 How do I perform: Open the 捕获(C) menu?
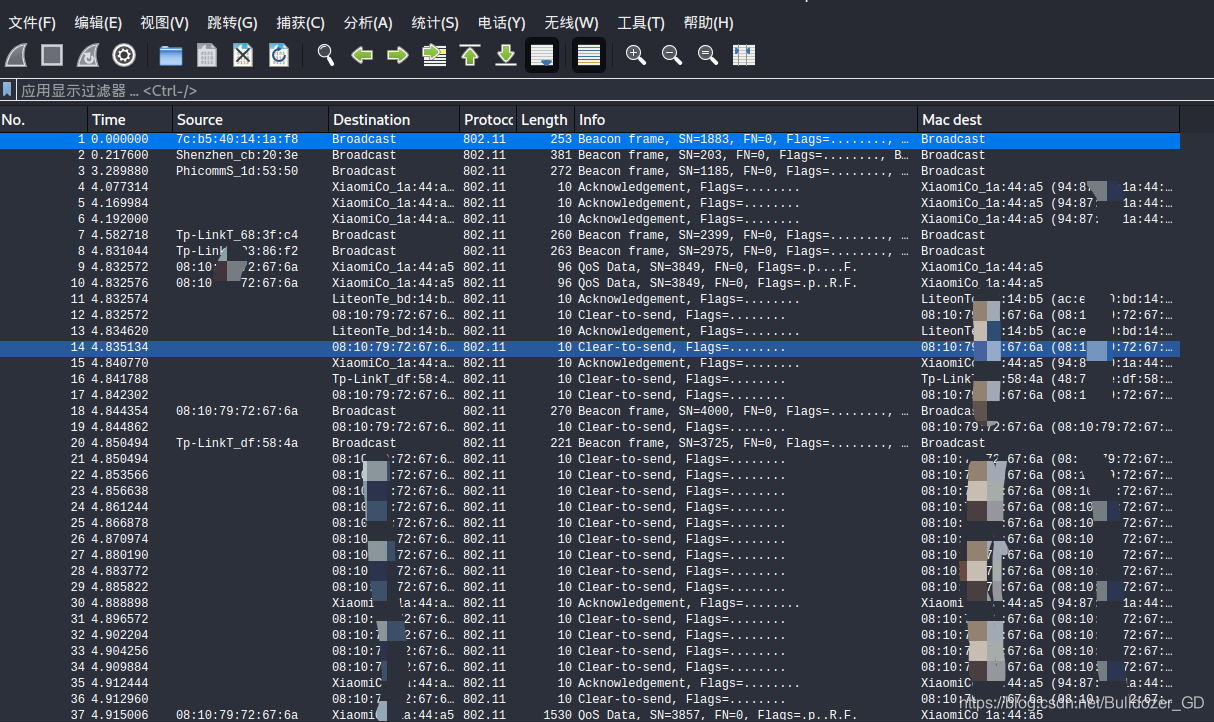[x=300, y=22]
